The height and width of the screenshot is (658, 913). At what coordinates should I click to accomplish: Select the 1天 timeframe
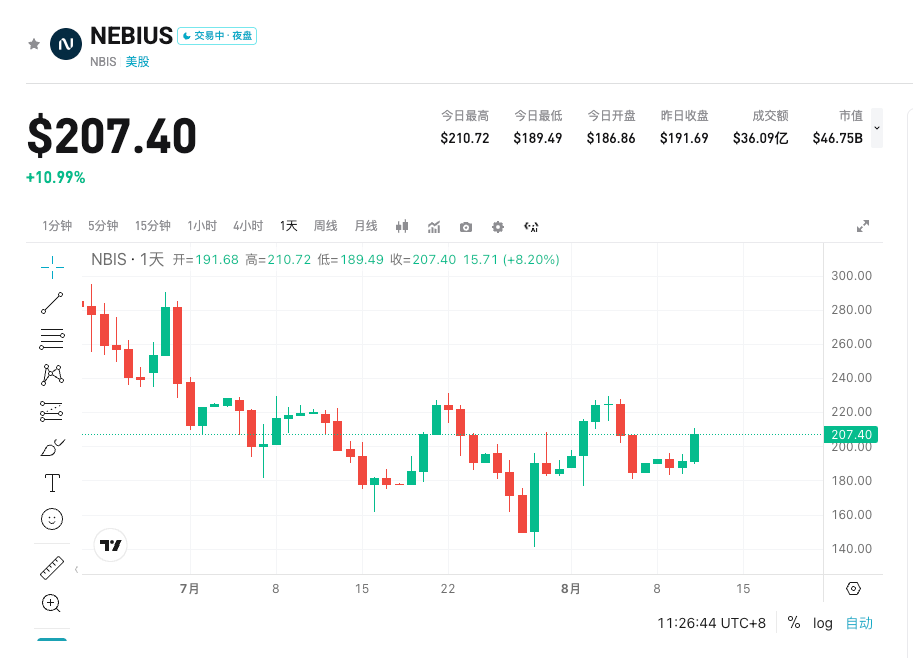click(x=288, y=226)
